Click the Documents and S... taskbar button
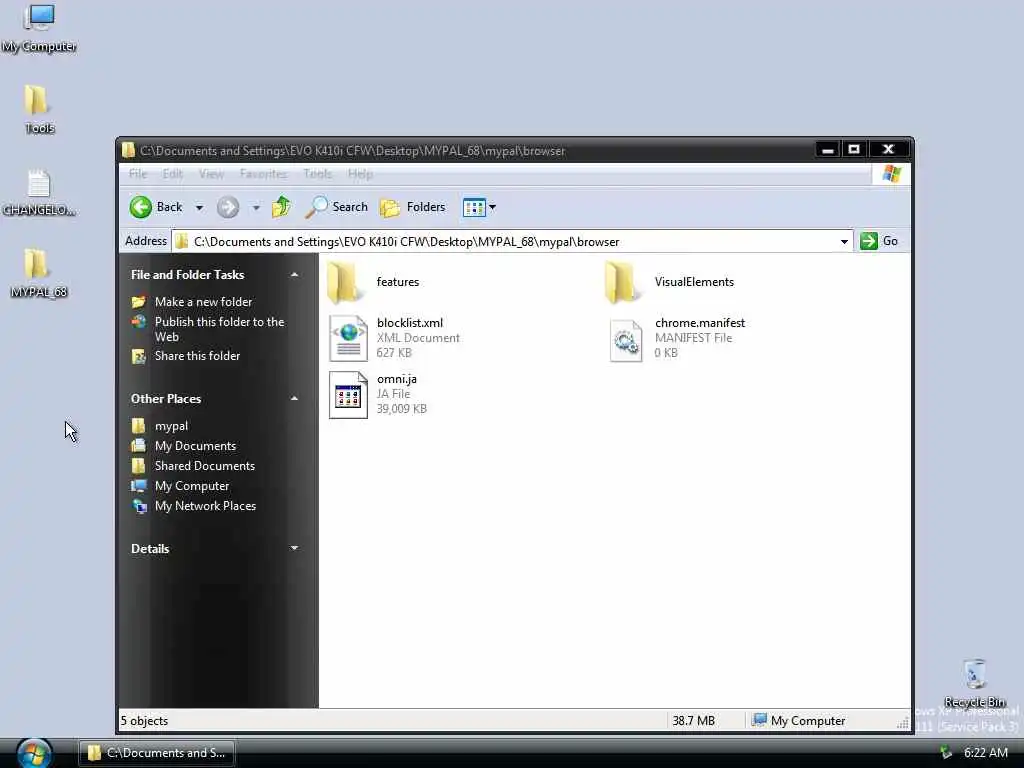Image resolution: width=1024 pixels, height=768 pixels. 157,753
